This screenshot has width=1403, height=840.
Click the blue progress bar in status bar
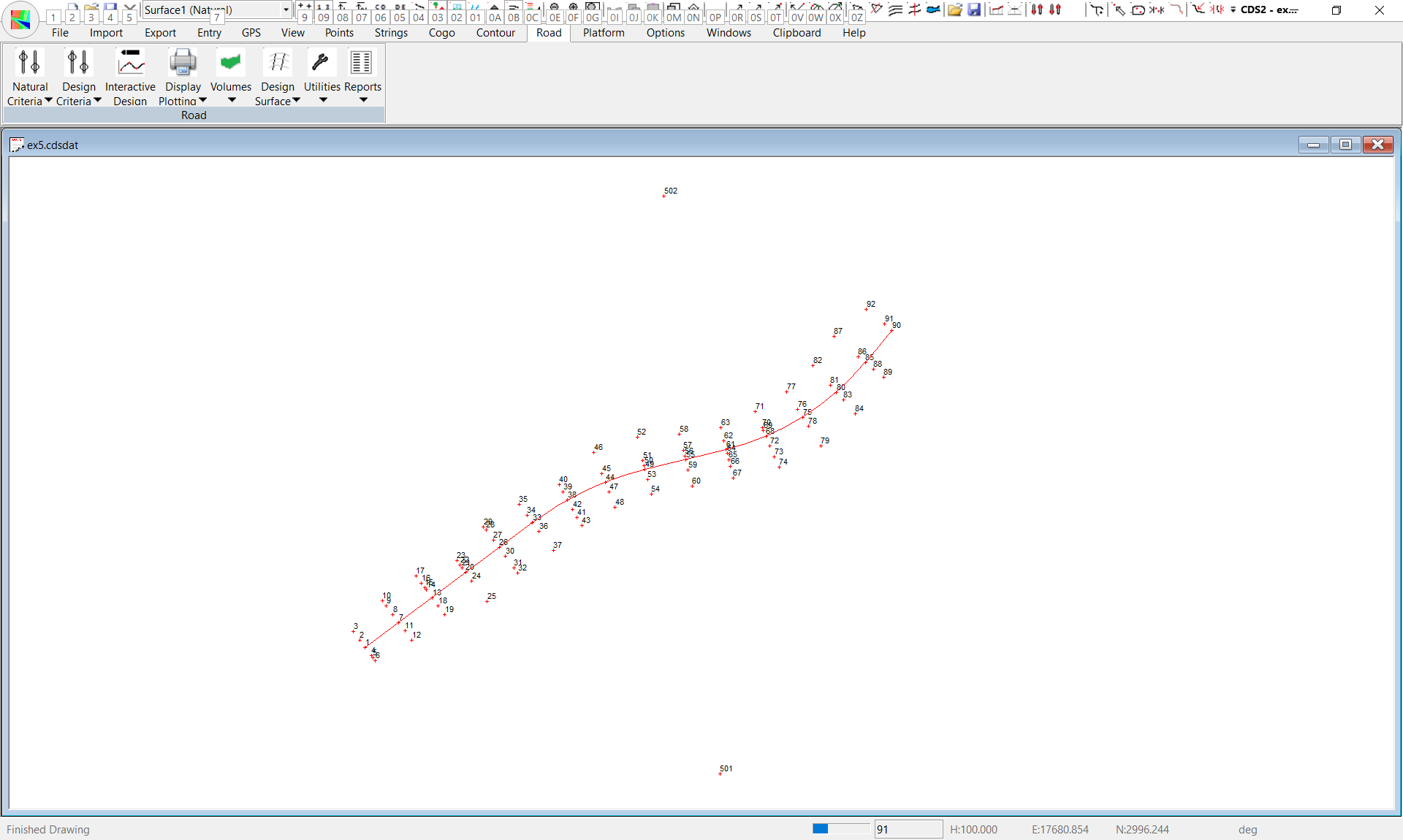point(840,828)
